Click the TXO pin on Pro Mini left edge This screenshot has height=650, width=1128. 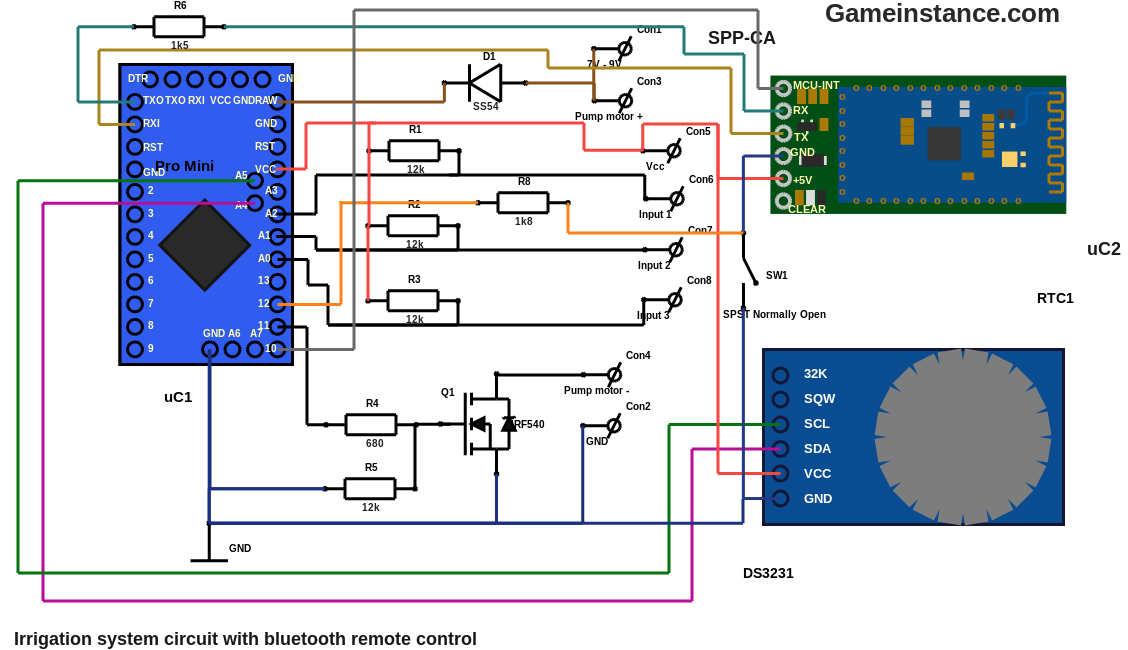[x=134, y=101]
